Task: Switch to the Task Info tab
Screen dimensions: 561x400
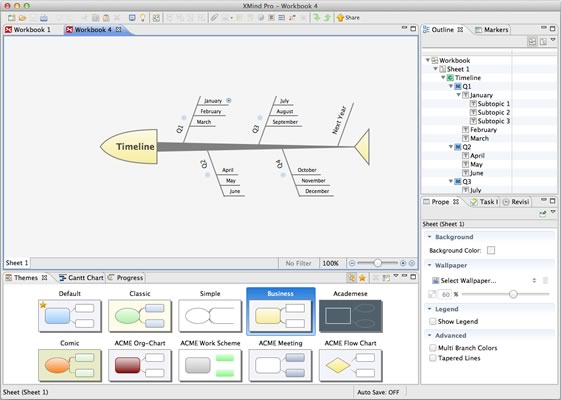Action: coord(484,202)
